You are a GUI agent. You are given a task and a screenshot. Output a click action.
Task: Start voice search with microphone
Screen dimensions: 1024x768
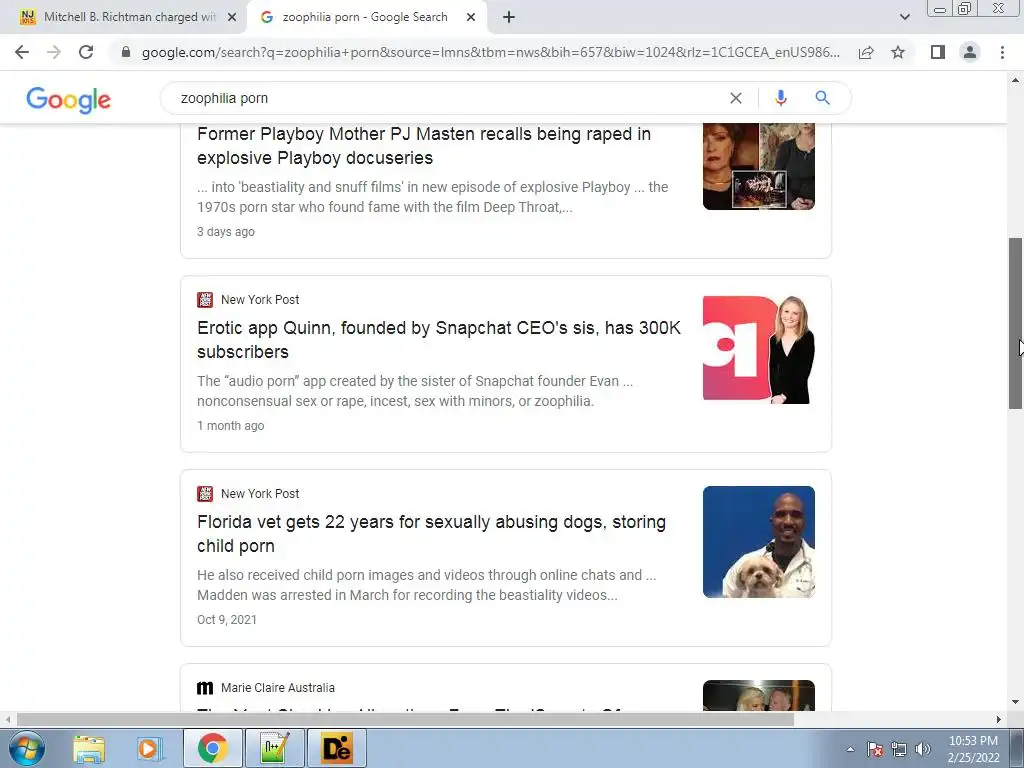[x=780, y=98]
